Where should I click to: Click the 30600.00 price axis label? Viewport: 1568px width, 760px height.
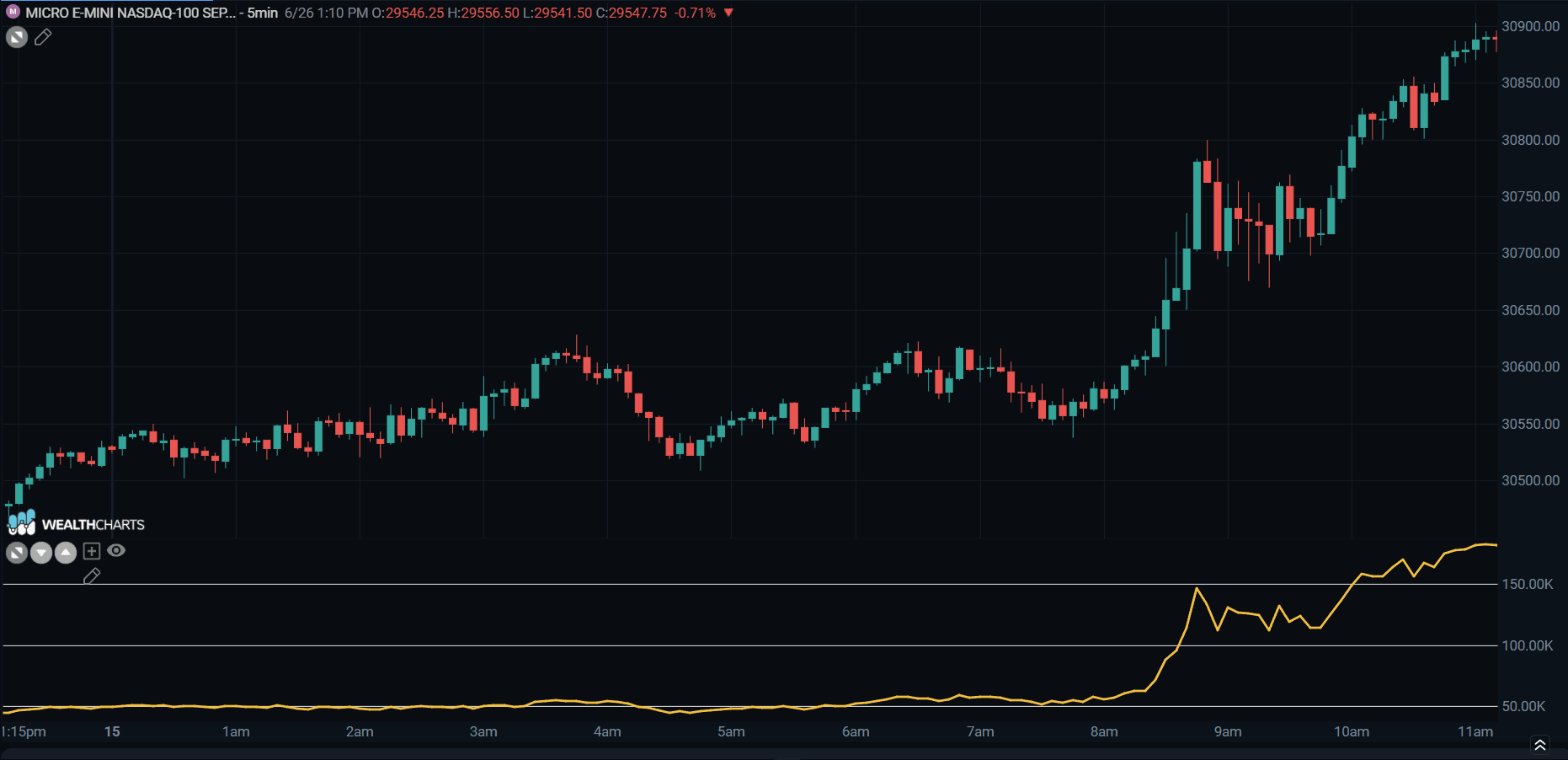(1531, 367)
